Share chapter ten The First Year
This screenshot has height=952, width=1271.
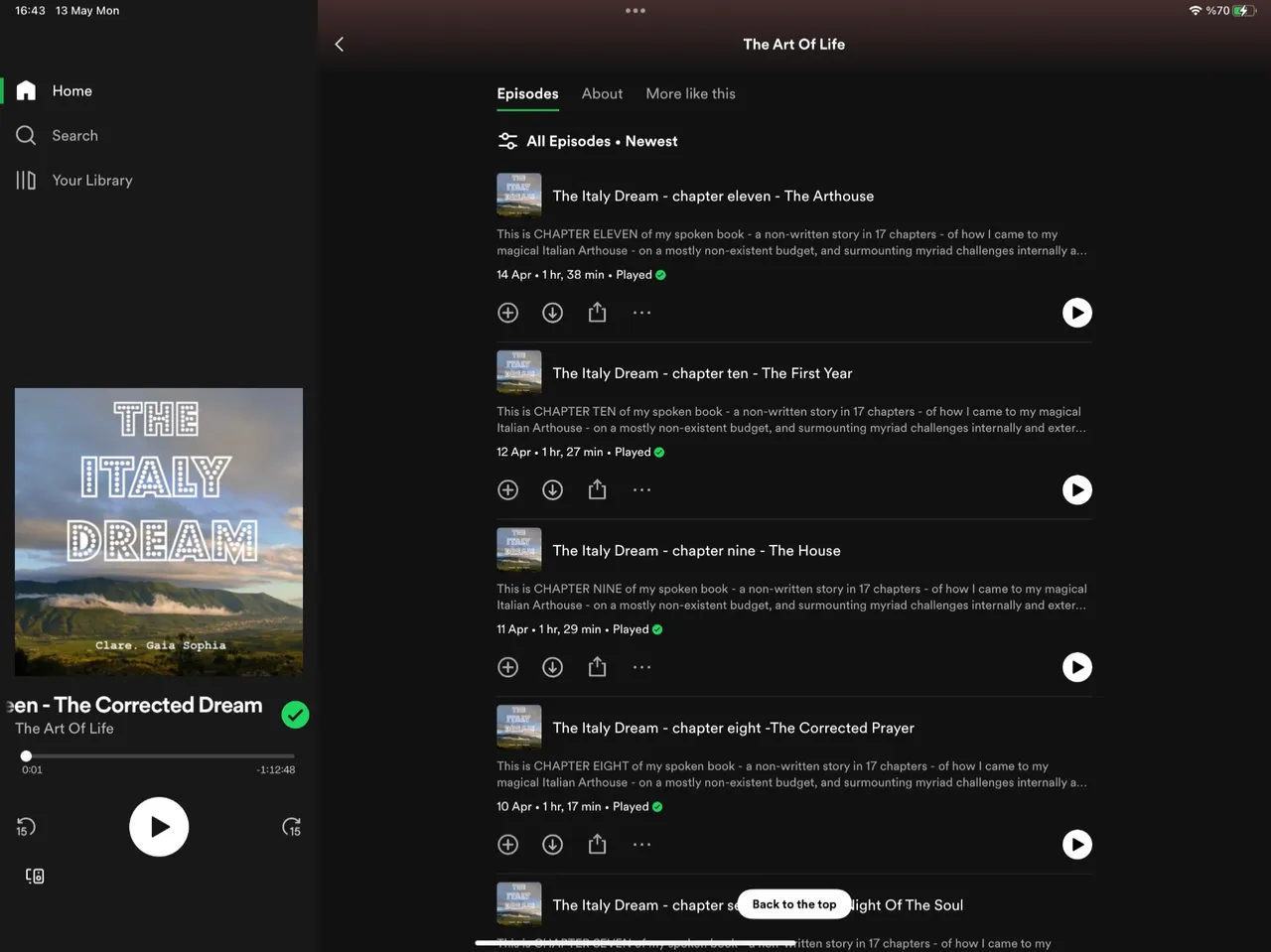(x=597, y=489)
